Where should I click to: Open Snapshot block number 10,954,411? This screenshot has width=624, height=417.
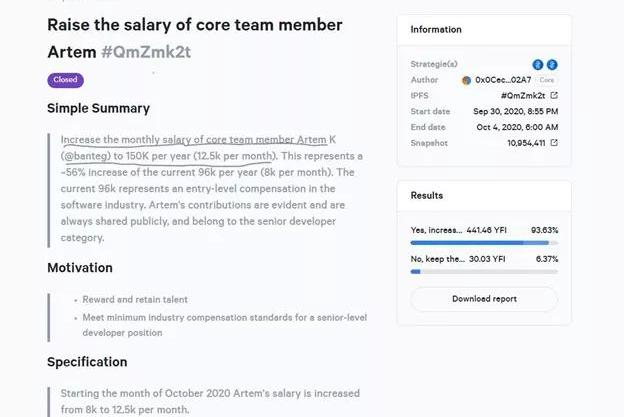(x=524, y=143)
